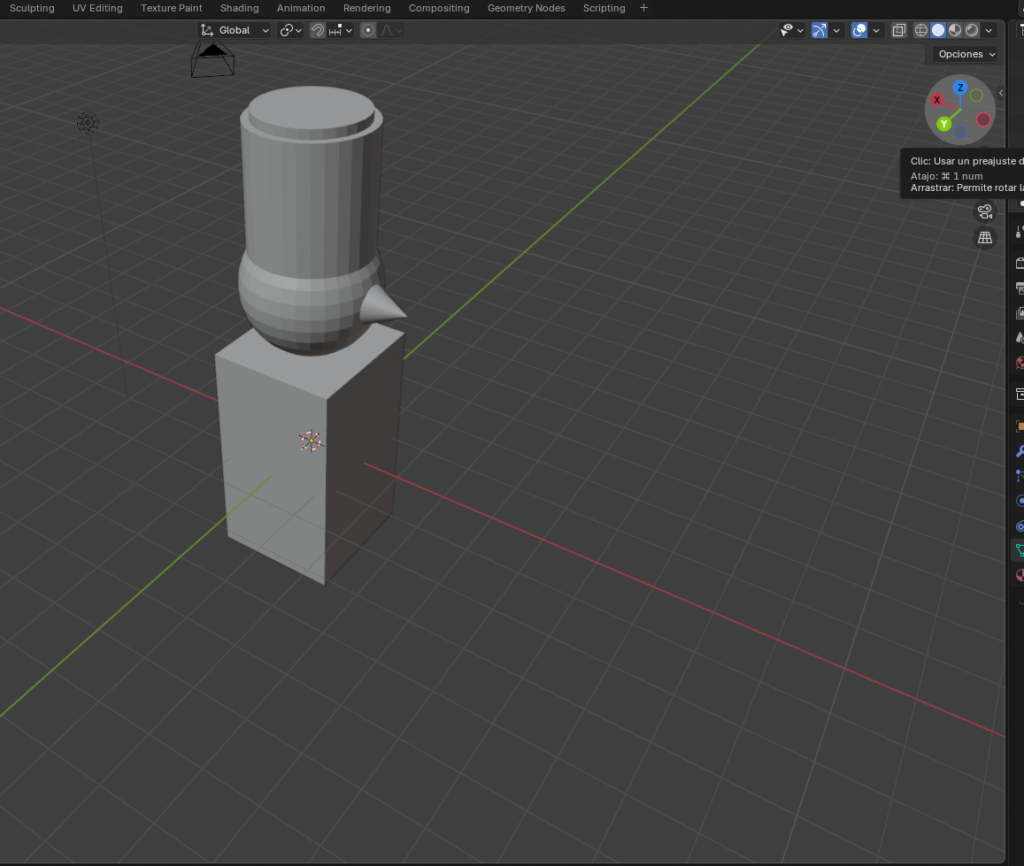
Task: Toggle camera view with the camera icon
Action: point(985,211)
